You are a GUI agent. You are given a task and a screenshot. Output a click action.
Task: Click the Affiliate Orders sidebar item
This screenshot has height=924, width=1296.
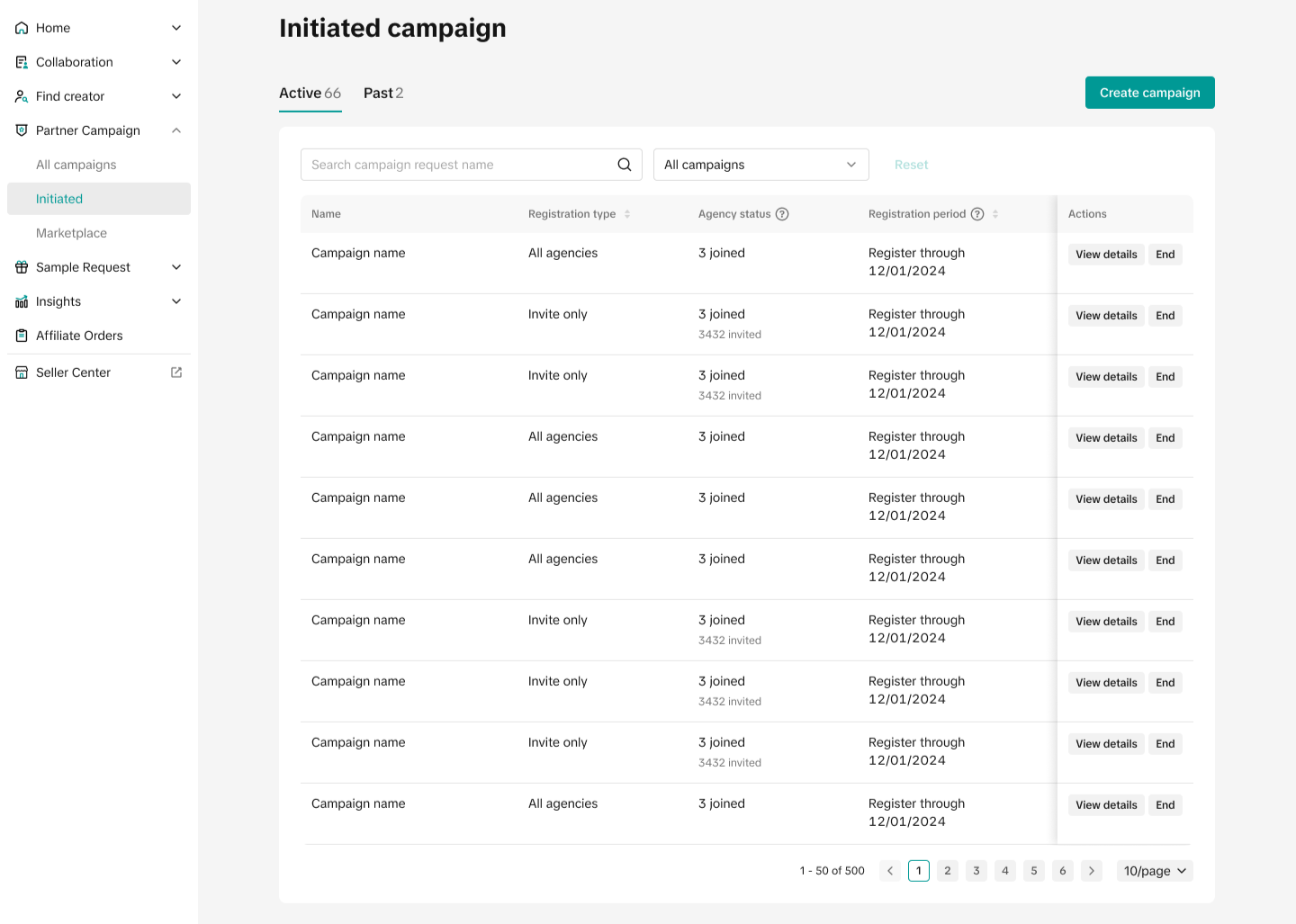click(x=79, y=336)
